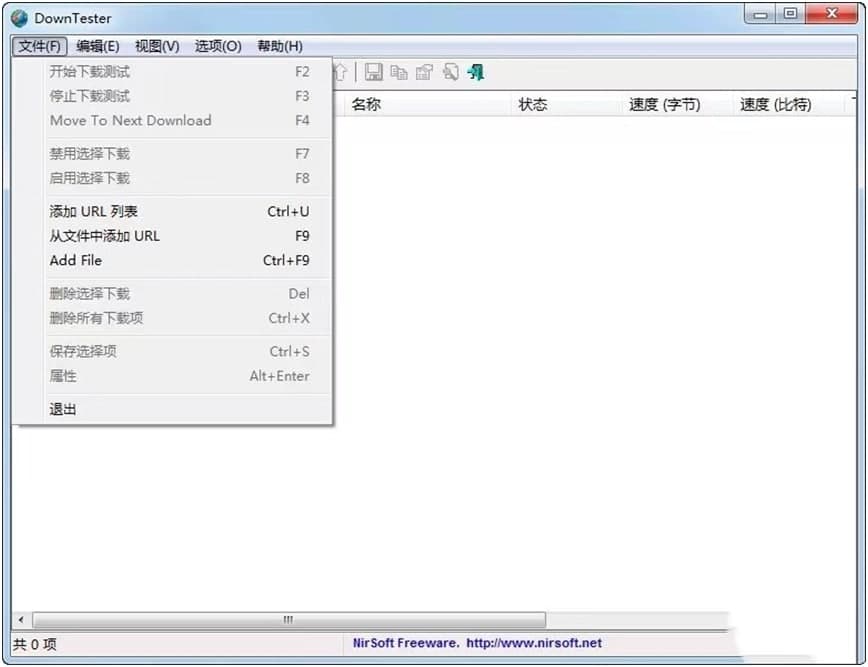Select 添加 URL 列表 menu entry
868x667 pixels.
[x=94, y=211]
